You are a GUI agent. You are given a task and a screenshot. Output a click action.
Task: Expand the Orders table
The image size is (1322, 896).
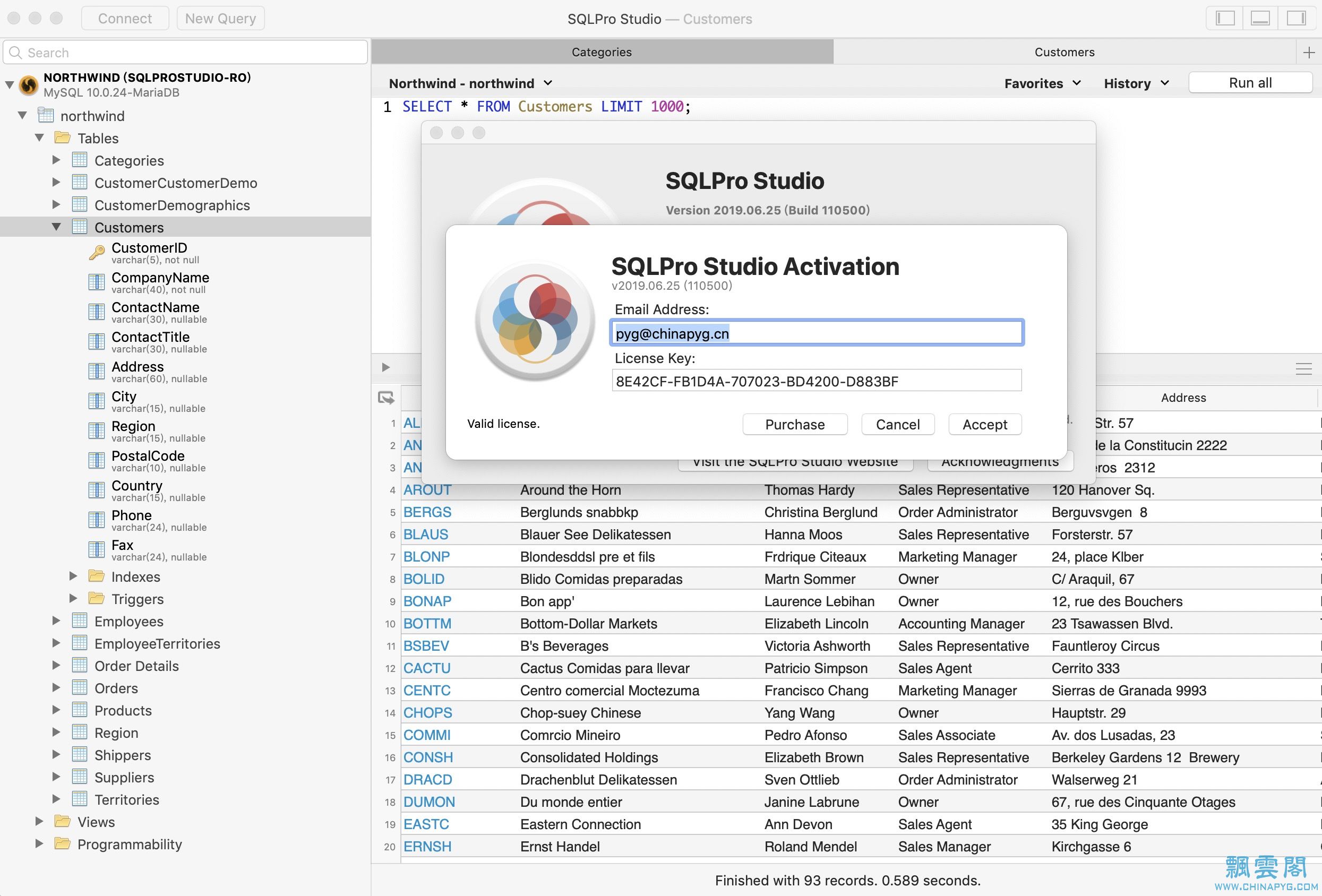(x=56, y=688)
